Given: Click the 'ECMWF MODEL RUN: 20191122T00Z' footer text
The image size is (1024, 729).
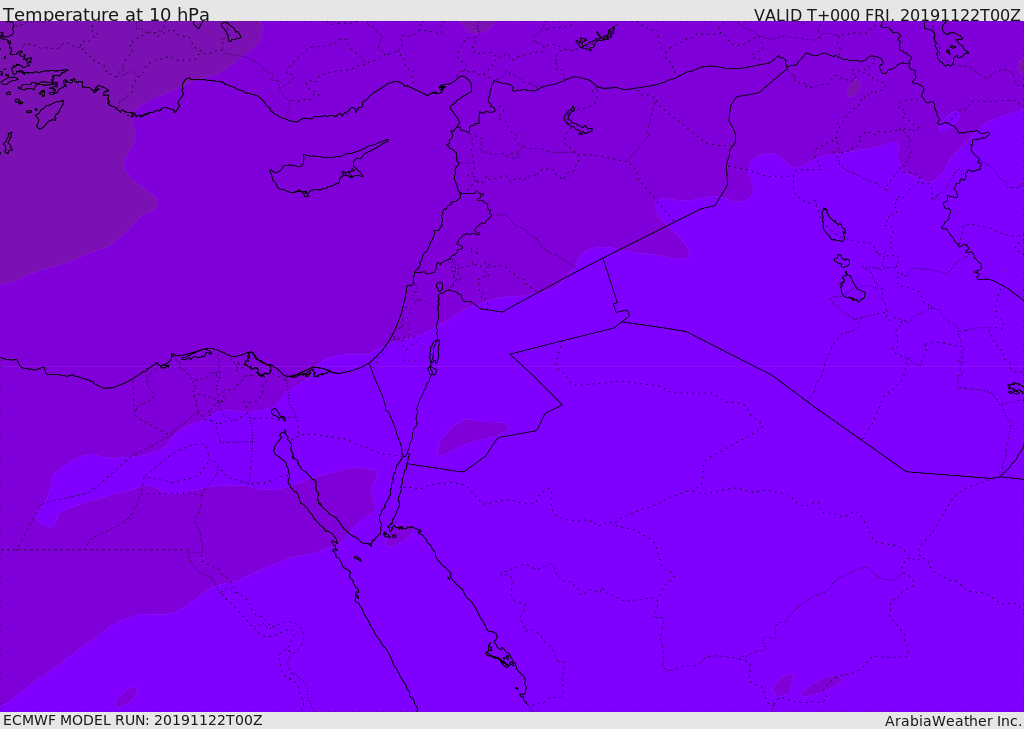Looking at the screenshot, I should click(133, 720).
